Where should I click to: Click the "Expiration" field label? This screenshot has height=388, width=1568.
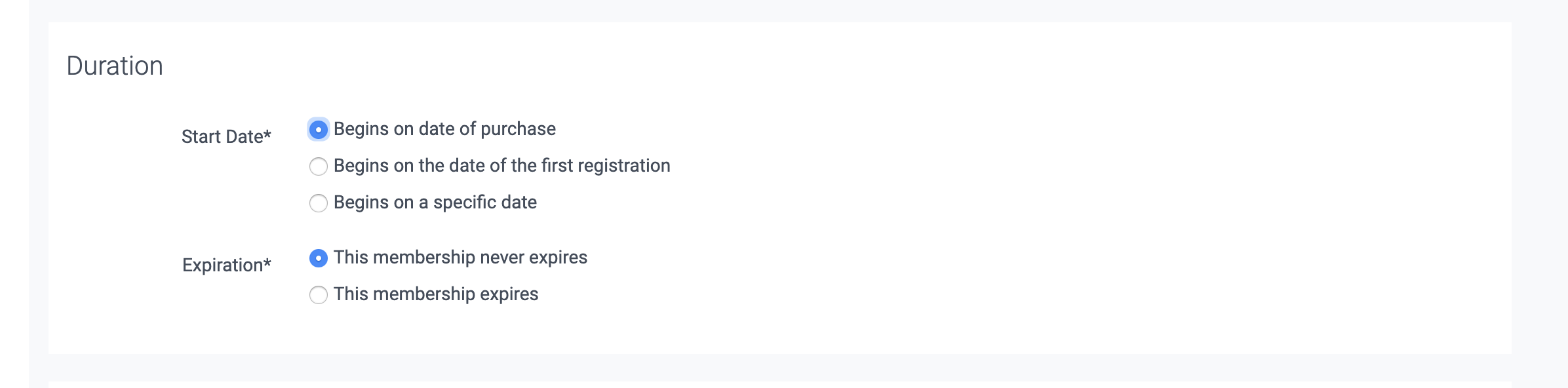[222, 265]
